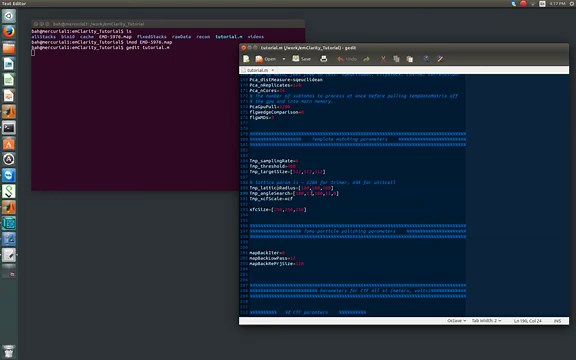This screenshot has width=576, height=360.
Task: Open Find and Replace tool icon
Action: tap(440, 59)
